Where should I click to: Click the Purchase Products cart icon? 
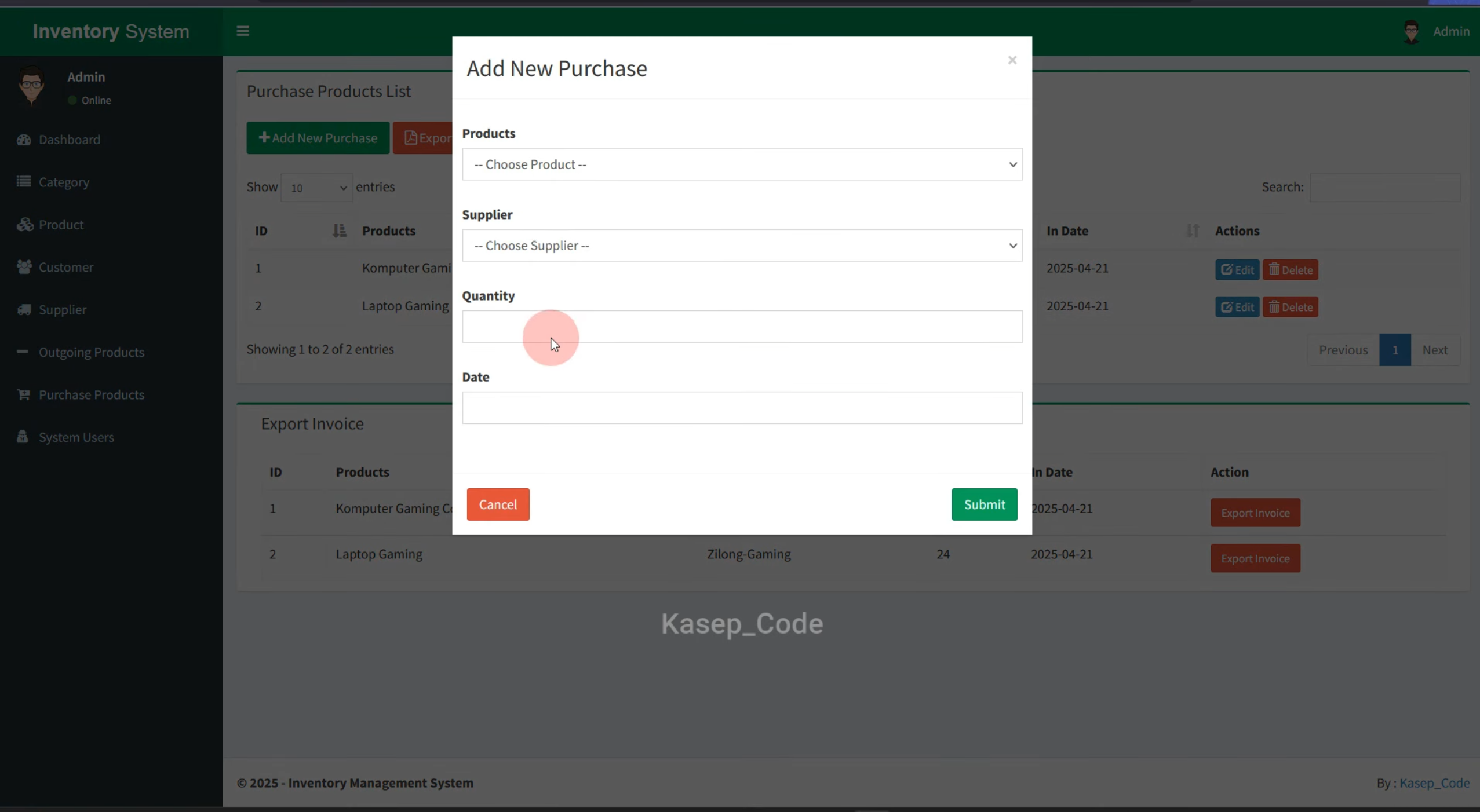[24, 394]
